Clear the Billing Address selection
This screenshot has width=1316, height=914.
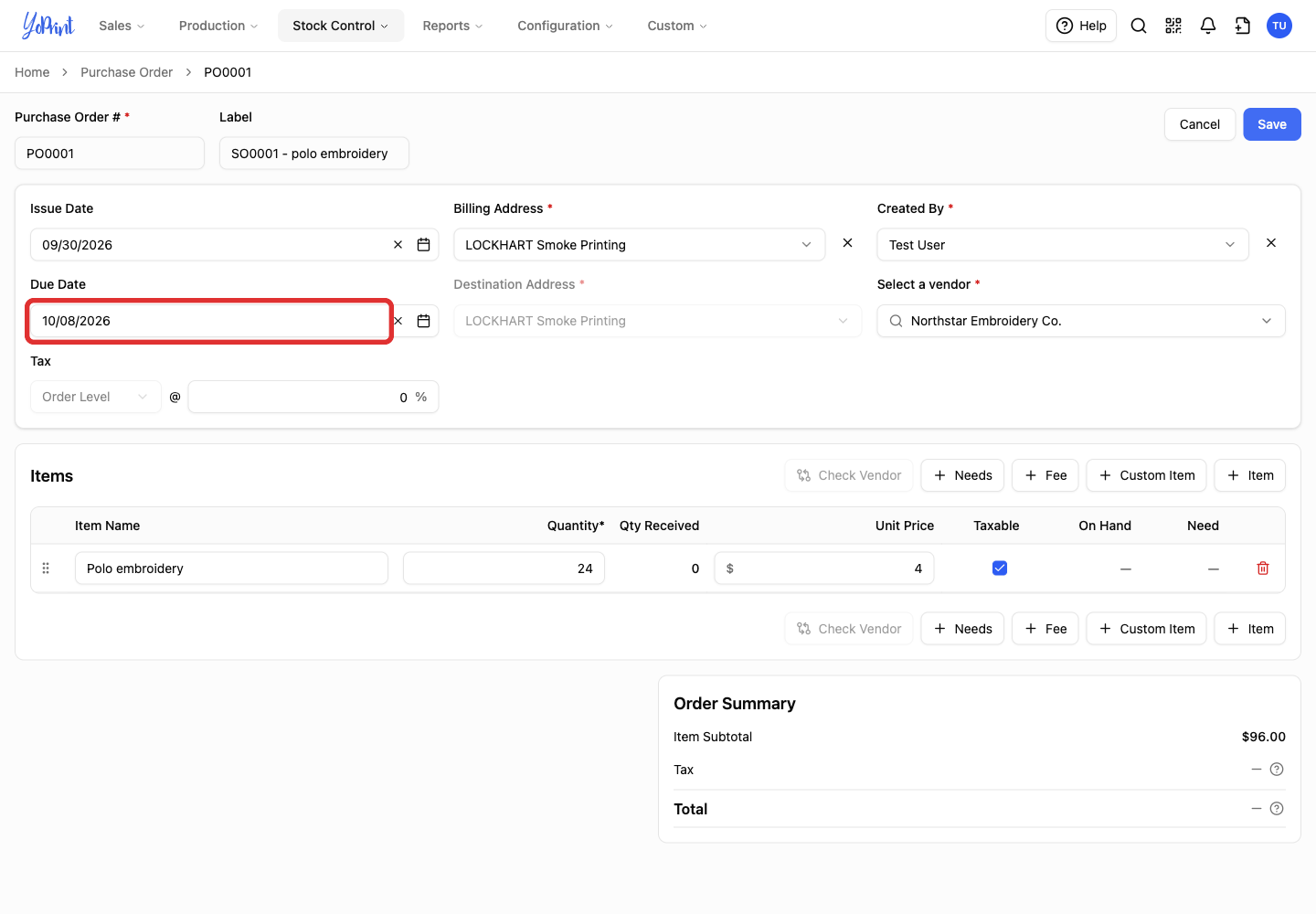coord(848,243)
